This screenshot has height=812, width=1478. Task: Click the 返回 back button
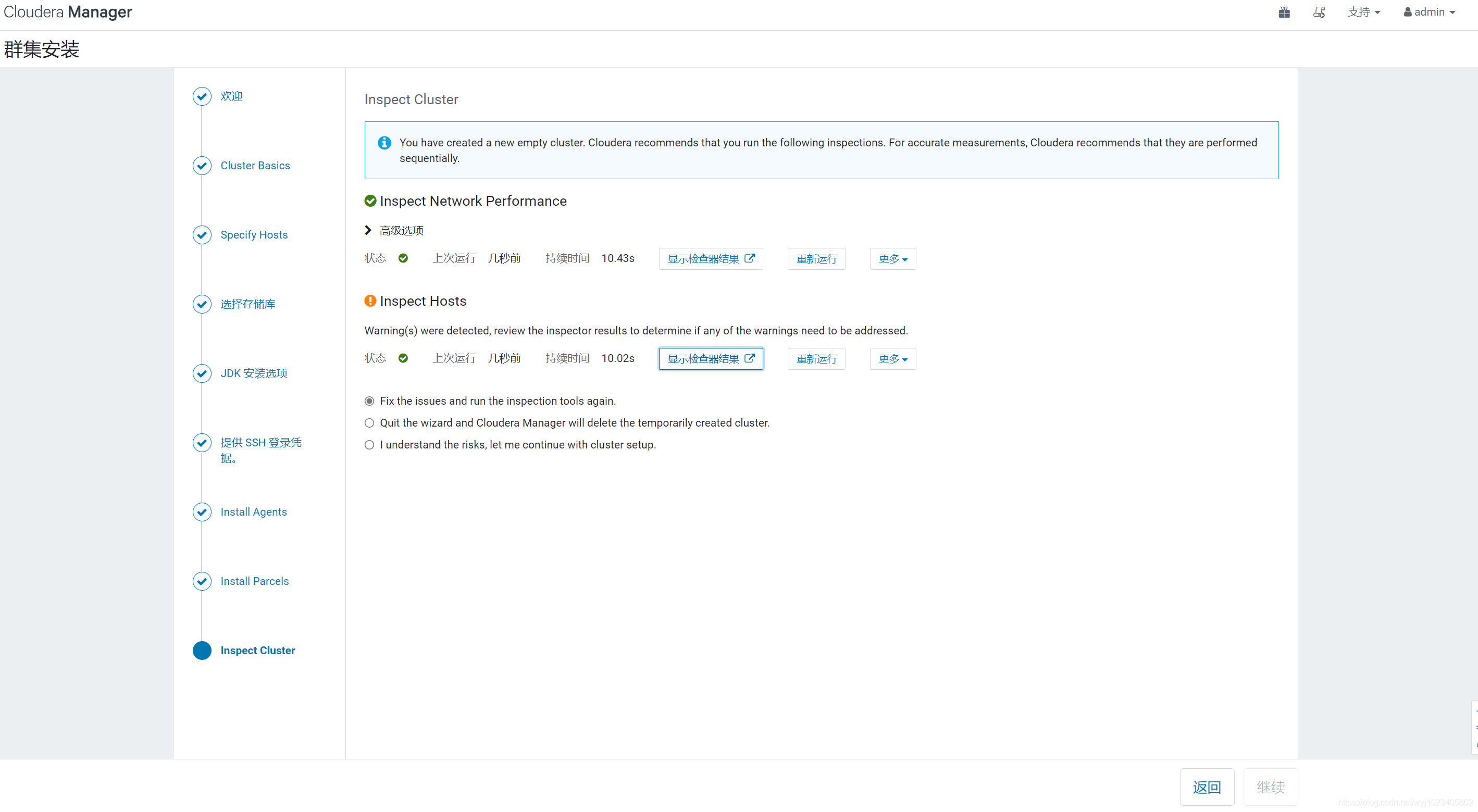coord(1206,787)
